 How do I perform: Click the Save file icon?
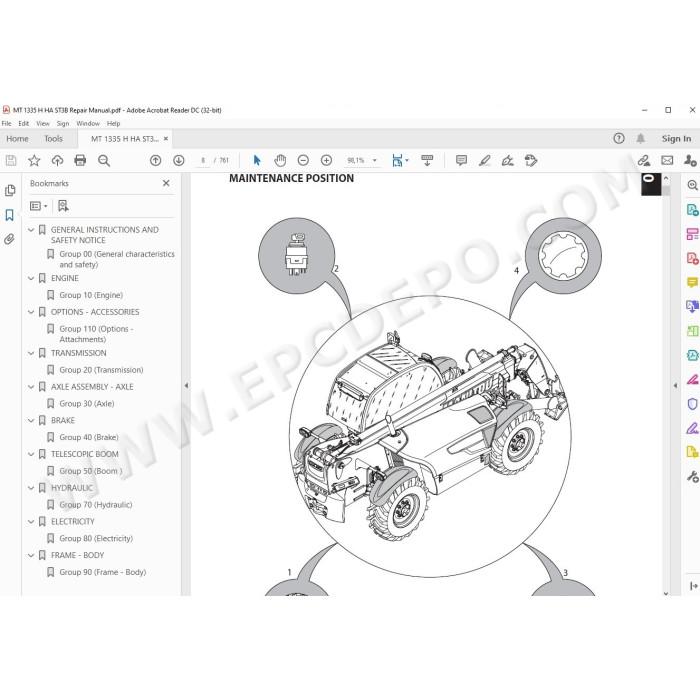coord(11,160)
